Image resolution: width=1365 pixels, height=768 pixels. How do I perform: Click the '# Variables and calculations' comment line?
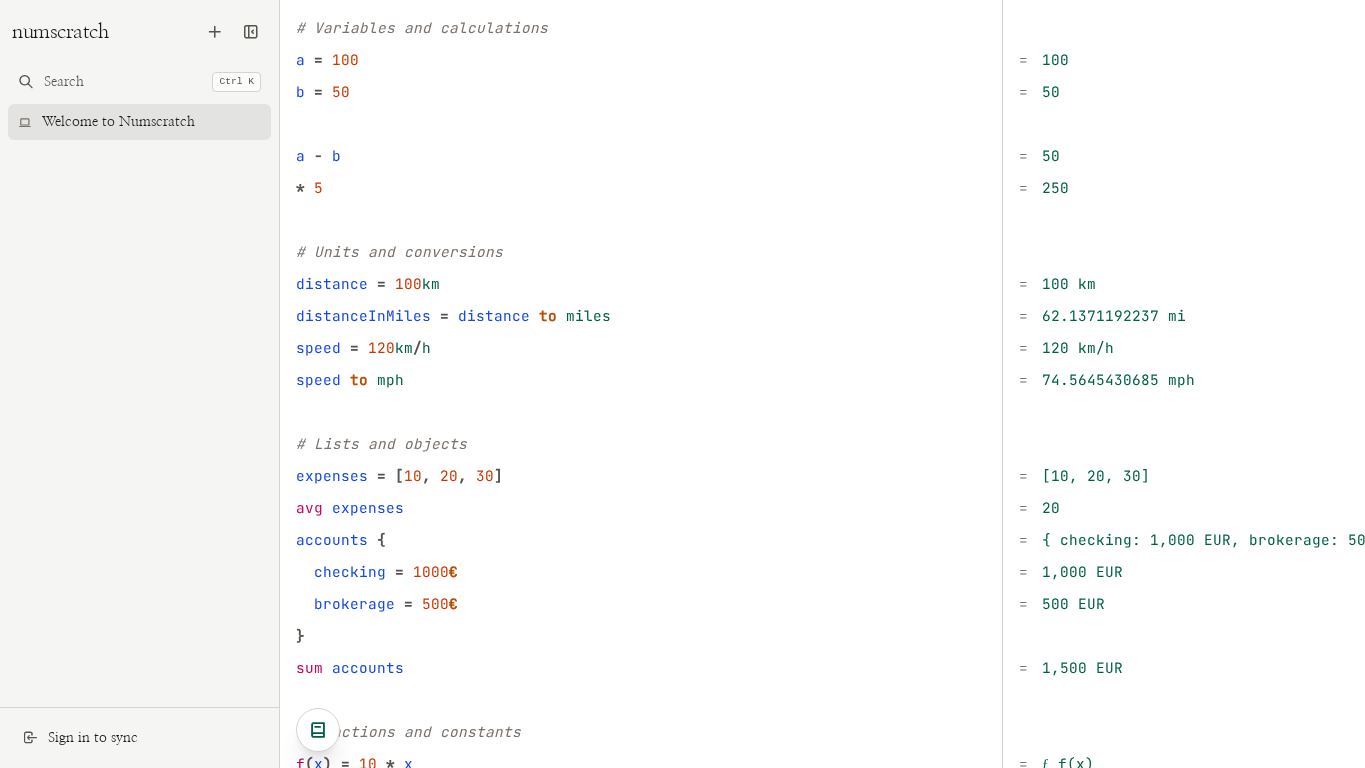pos(422,28)
